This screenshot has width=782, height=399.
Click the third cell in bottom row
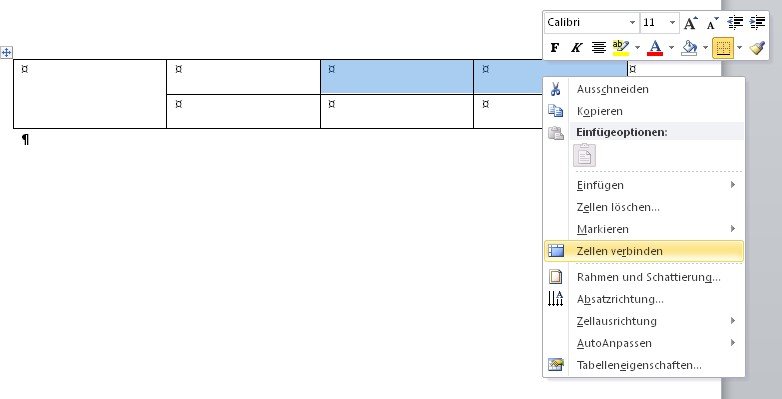tap(397, 112)
